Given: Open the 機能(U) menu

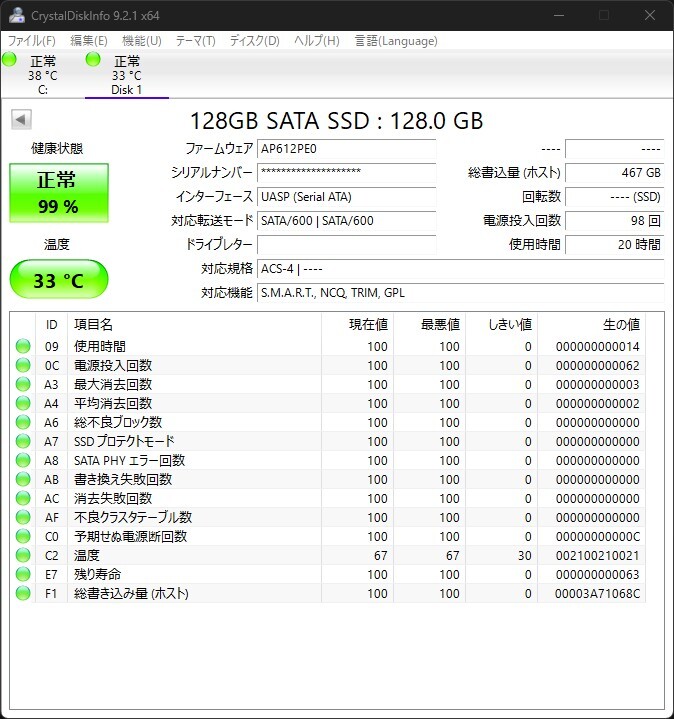Looking at the screenshot, I should pos(142,41).
